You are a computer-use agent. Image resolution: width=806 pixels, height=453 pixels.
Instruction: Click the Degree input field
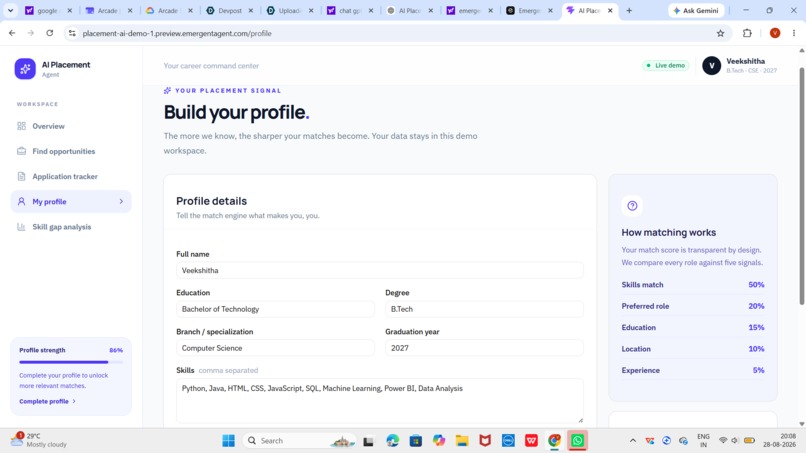click(484, 309)
